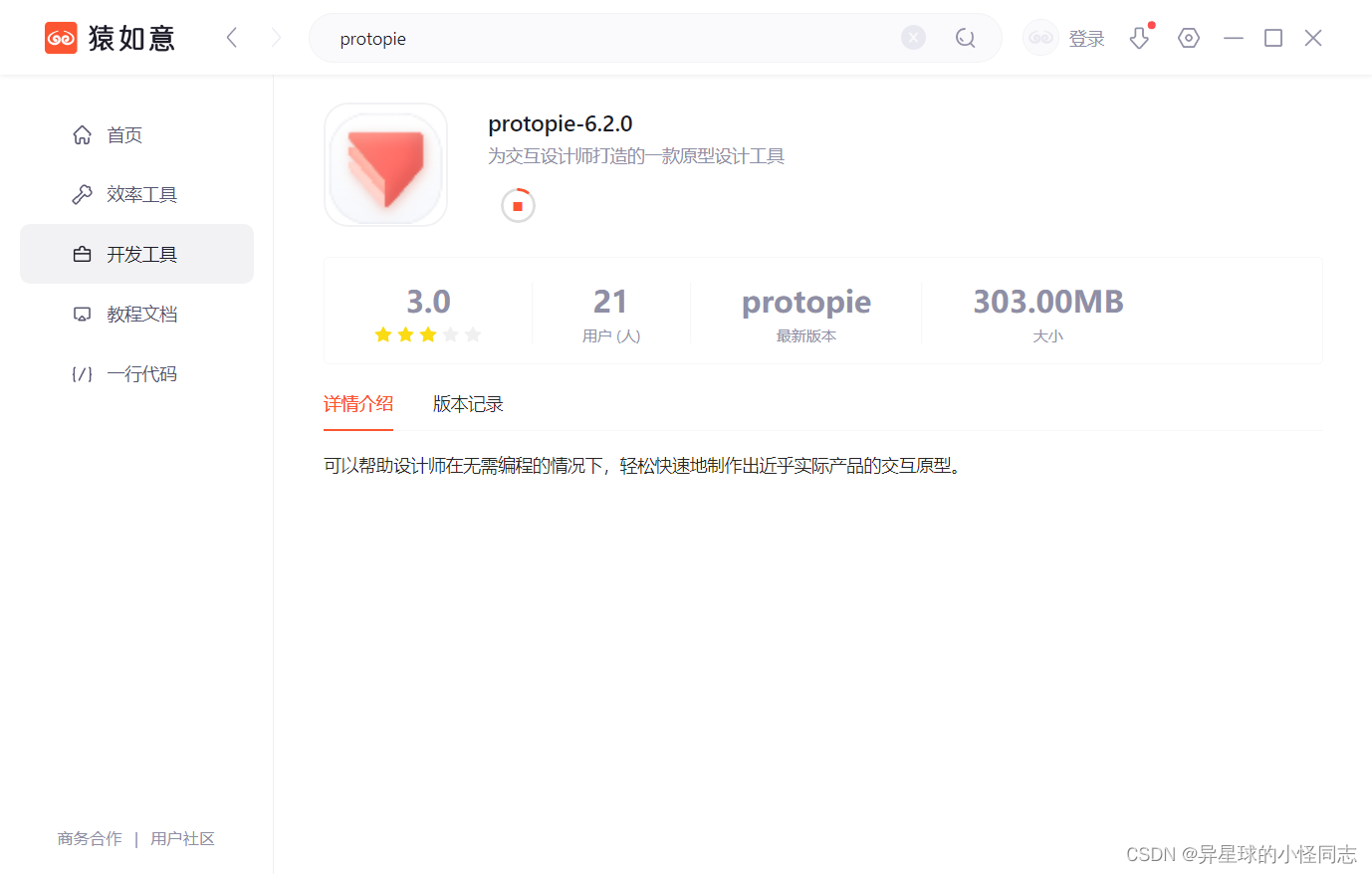
Task: Open 一行代码 in the sidebar
Action: 136,373
